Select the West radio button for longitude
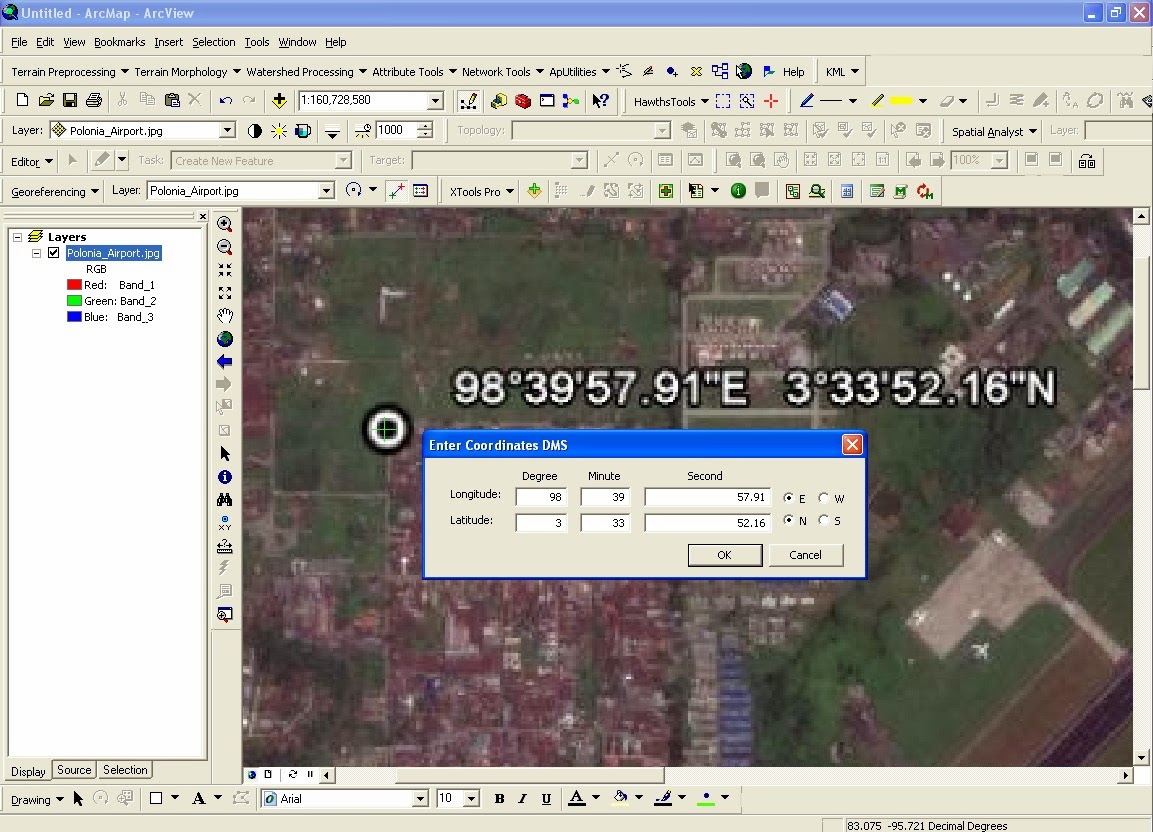This screenshot has width=1153, height=832. pyautogui.click(x=826, y=498)
